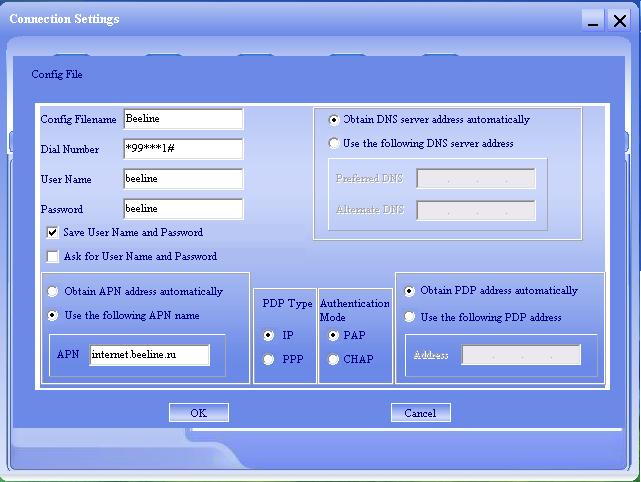This screenshot has height=482, width=641.
Task: Select Use the following APN name
Action: tap(54, 316)
